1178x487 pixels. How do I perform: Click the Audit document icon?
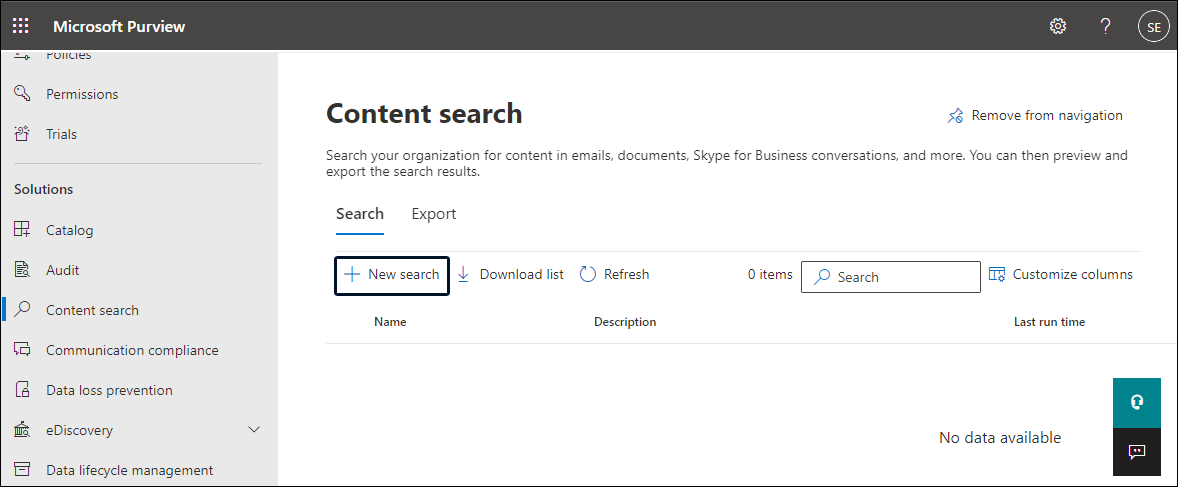[x=23, y=270]
